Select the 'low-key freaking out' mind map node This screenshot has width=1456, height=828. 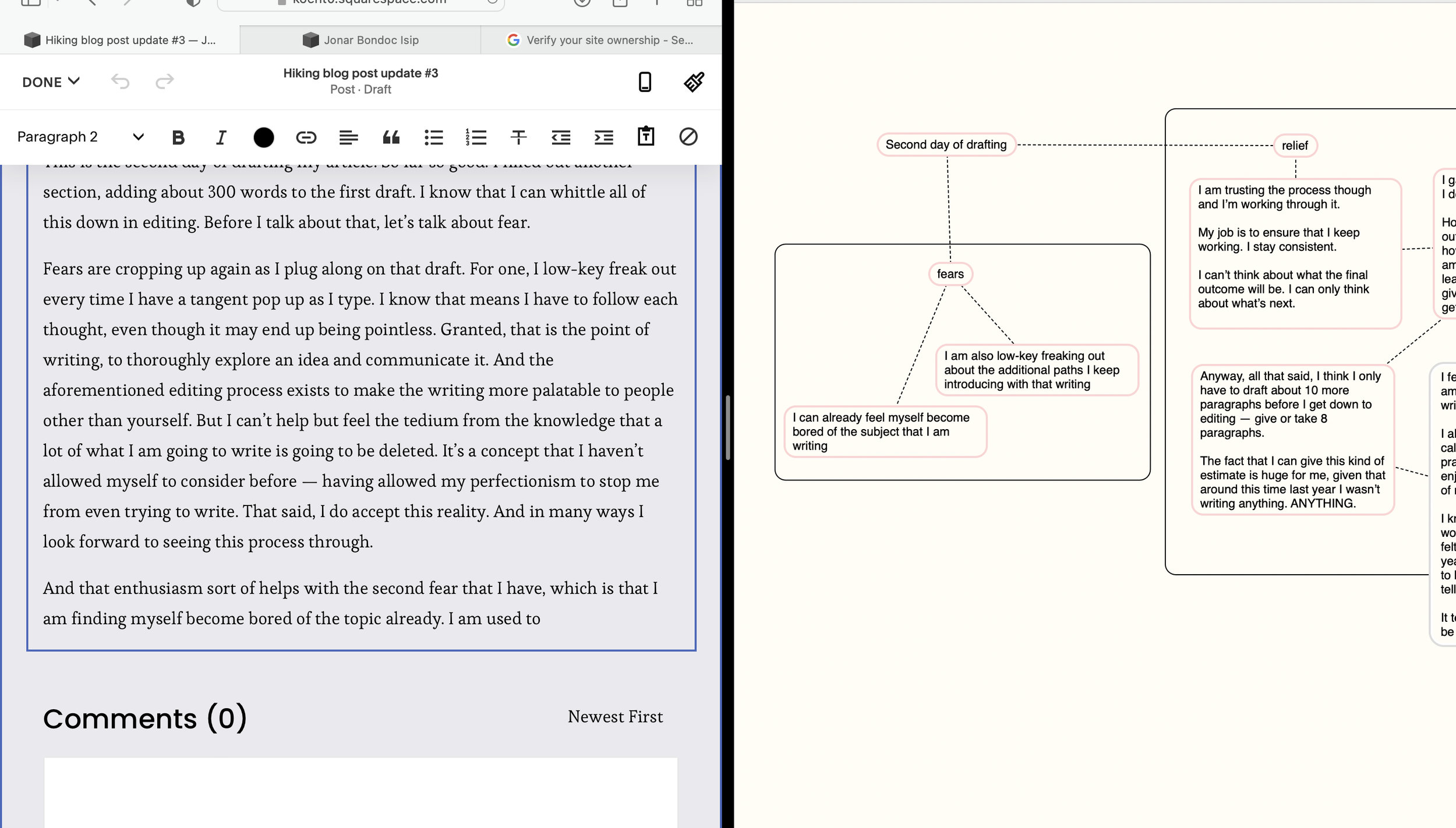(x=1037, y=370)
